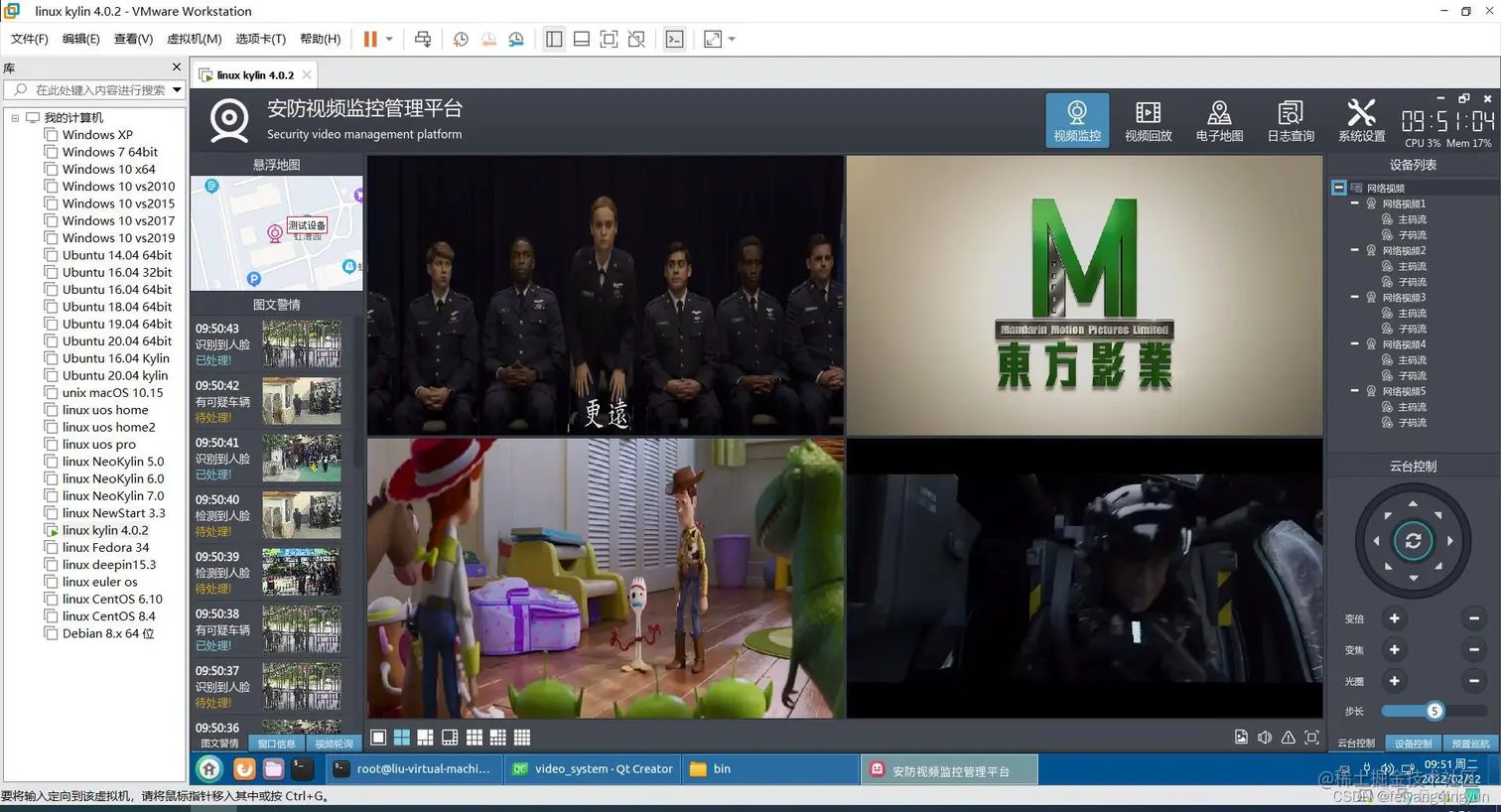Check the Ubuntu 16.04 Kylin checkbox
The height and width of the screenshot is (812, 1501).
[51, 358]
